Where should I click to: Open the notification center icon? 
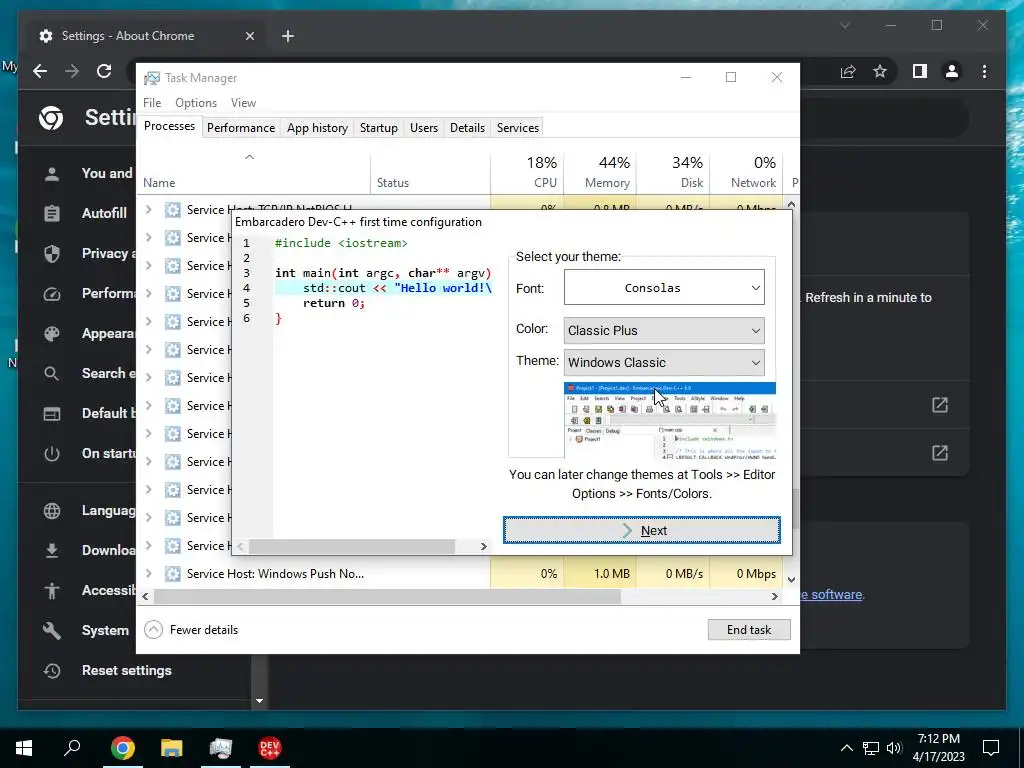[x=991, y=748]
